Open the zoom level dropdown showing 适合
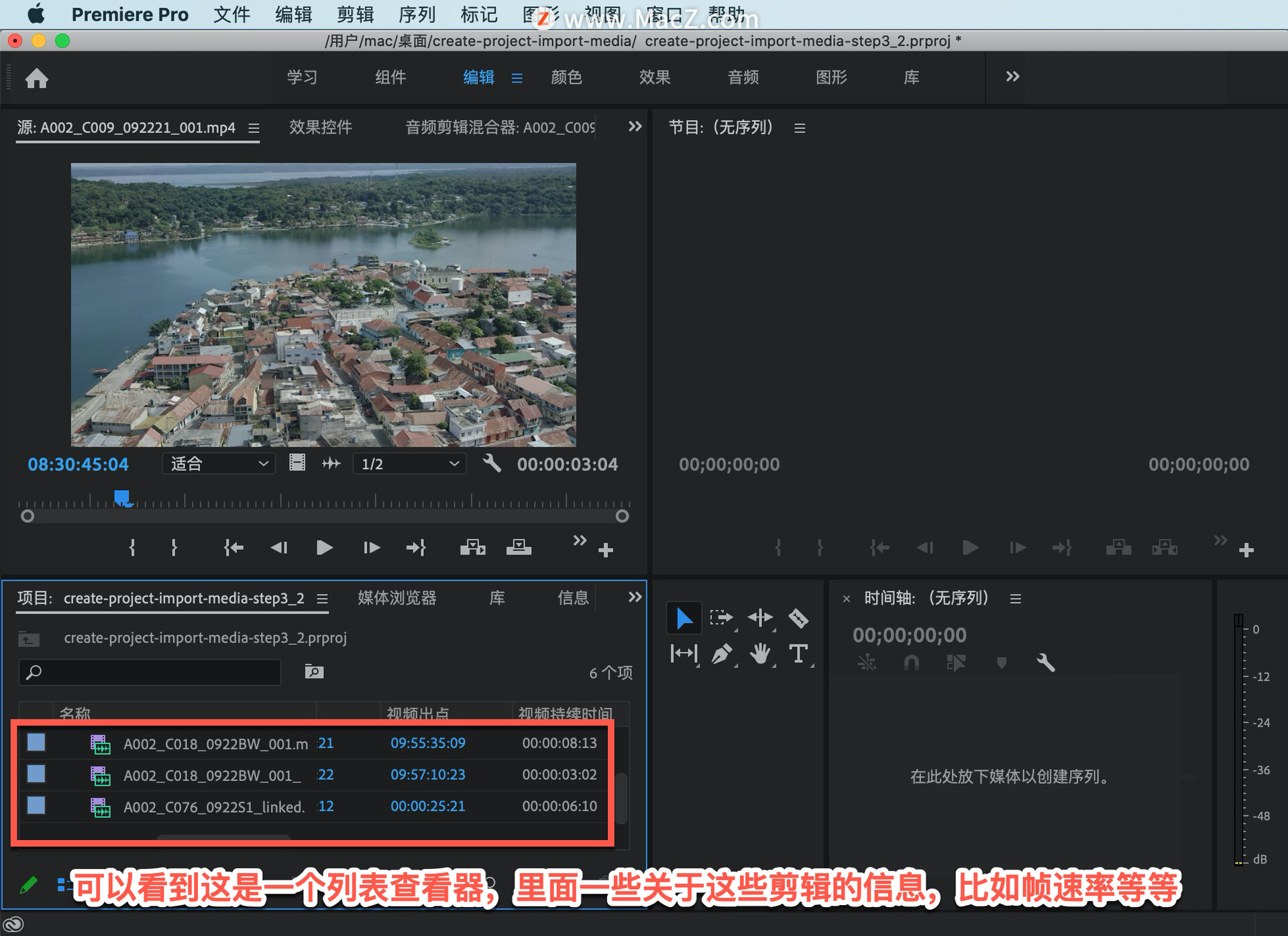1288x936 pixels. 219,463
